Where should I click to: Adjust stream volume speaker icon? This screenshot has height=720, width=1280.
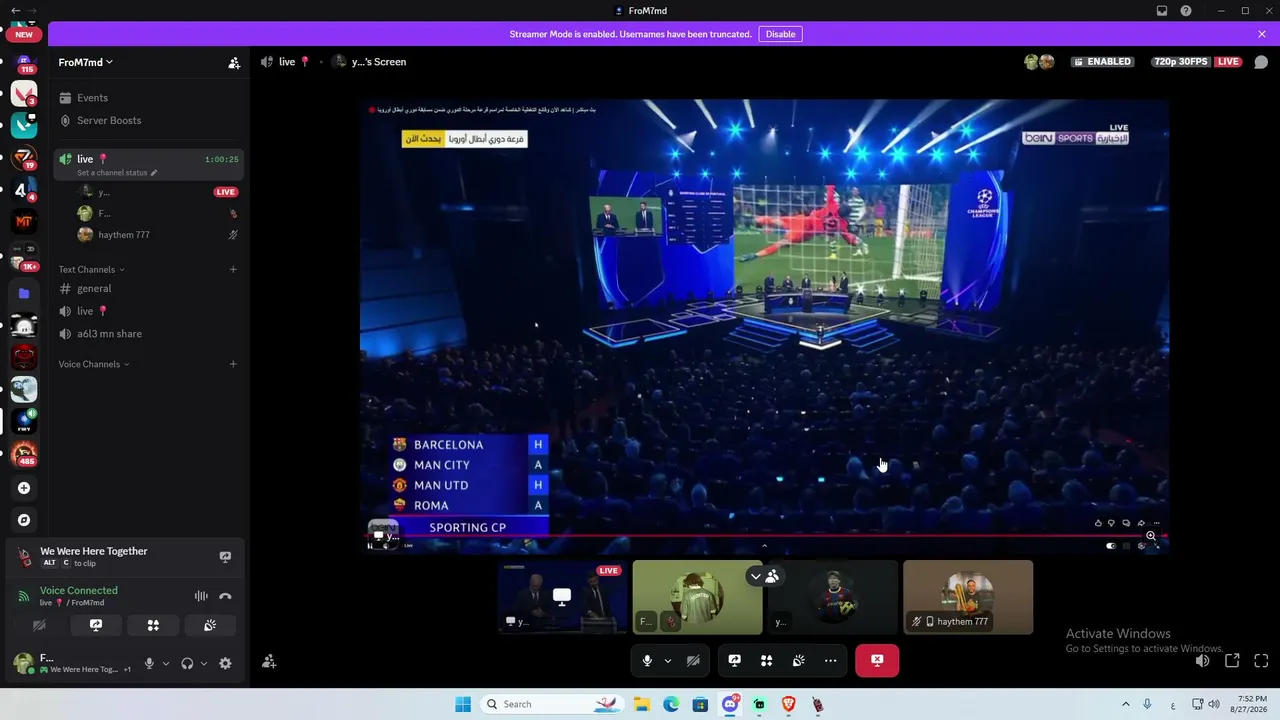click(1202, 660)
